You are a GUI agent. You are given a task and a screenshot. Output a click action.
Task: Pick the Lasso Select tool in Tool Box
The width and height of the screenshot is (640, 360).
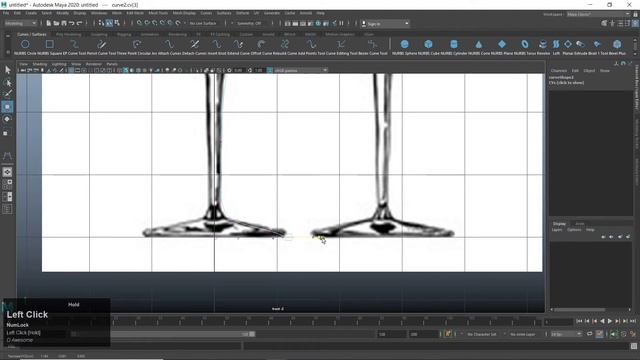click(7, 82)
